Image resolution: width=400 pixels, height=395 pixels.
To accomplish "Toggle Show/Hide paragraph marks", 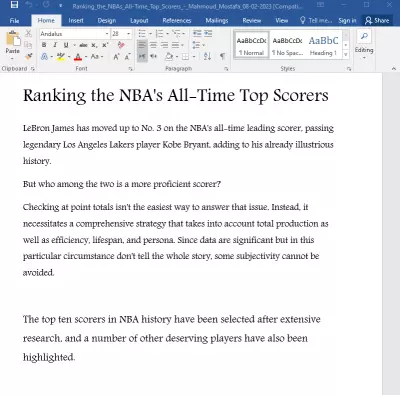I will (x=222, y=56).
